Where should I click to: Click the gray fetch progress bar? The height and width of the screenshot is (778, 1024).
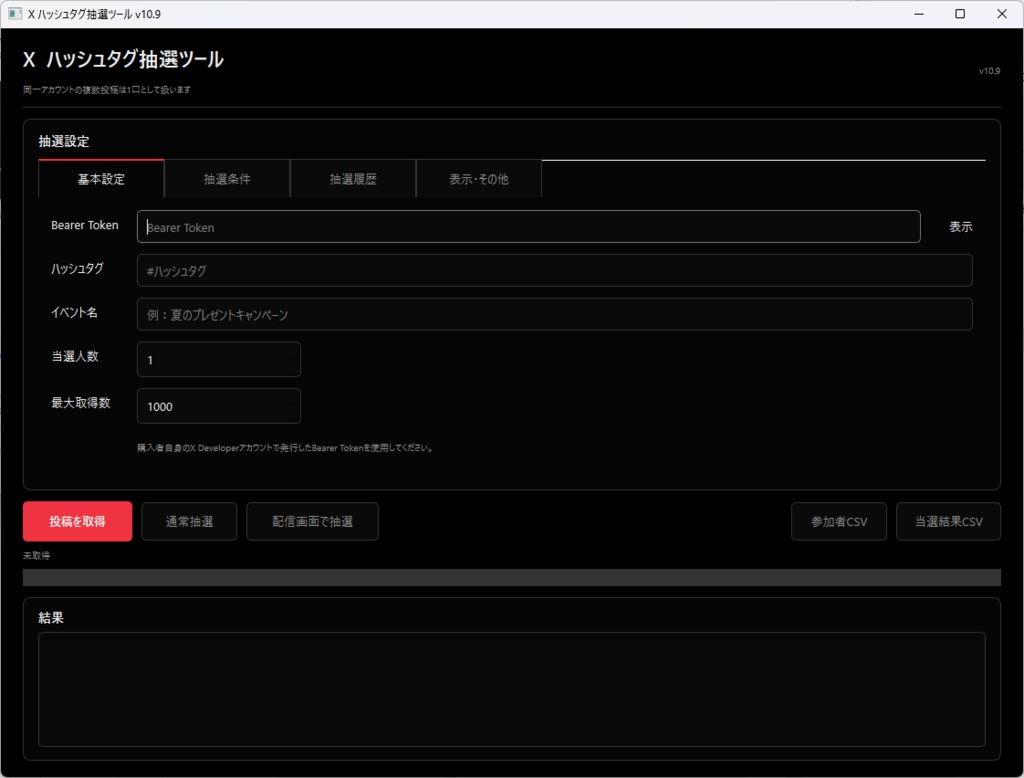[x=512, y=577]
